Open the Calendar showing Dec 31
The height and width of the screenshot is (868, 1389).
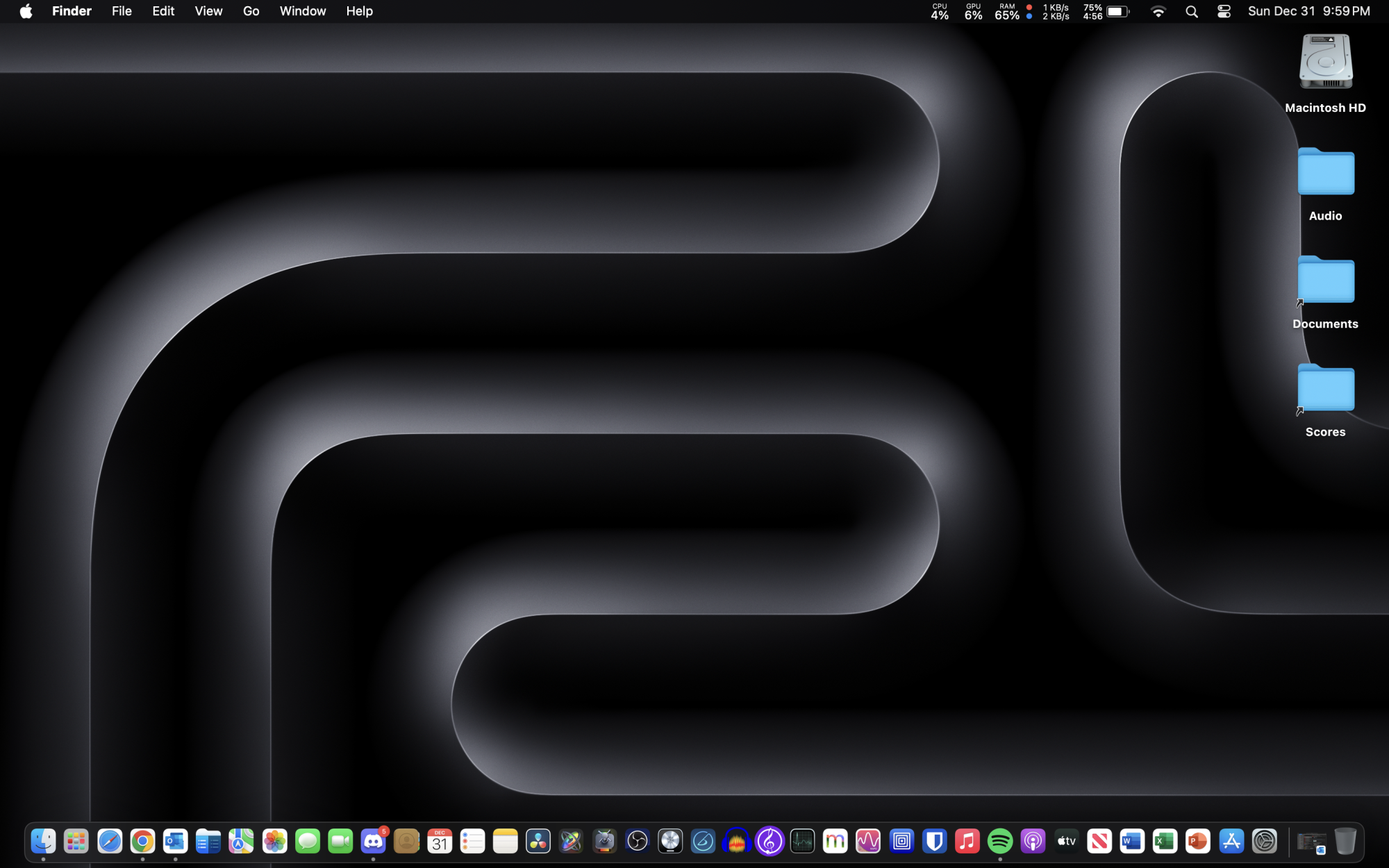coord(439,842)
